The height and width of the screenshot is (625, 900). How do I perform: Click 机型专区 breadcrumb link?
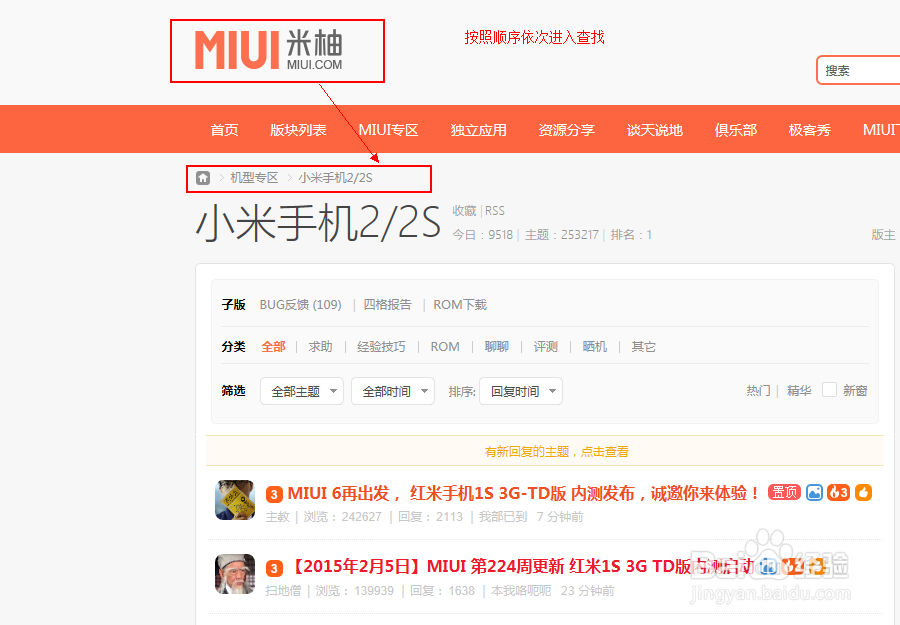[254, 178]
